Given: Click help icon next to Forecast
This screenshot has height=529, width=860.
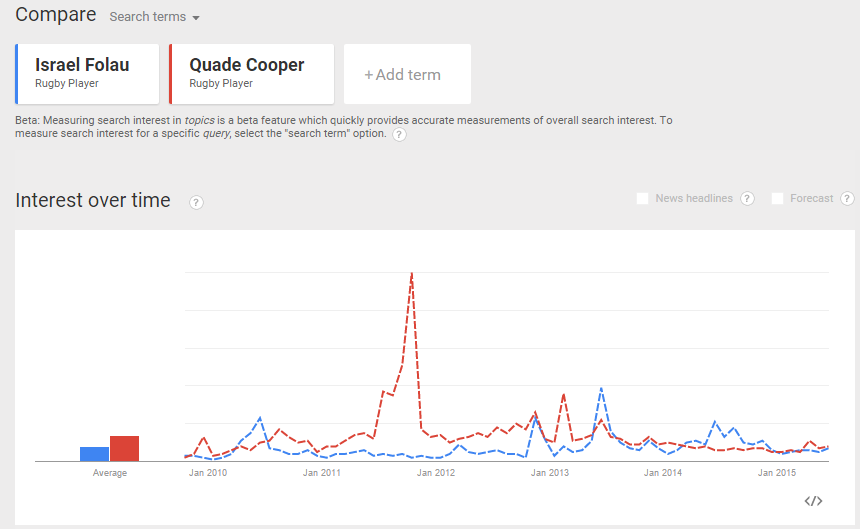Looking at the screenshot, I should click(x=847, y=199).
